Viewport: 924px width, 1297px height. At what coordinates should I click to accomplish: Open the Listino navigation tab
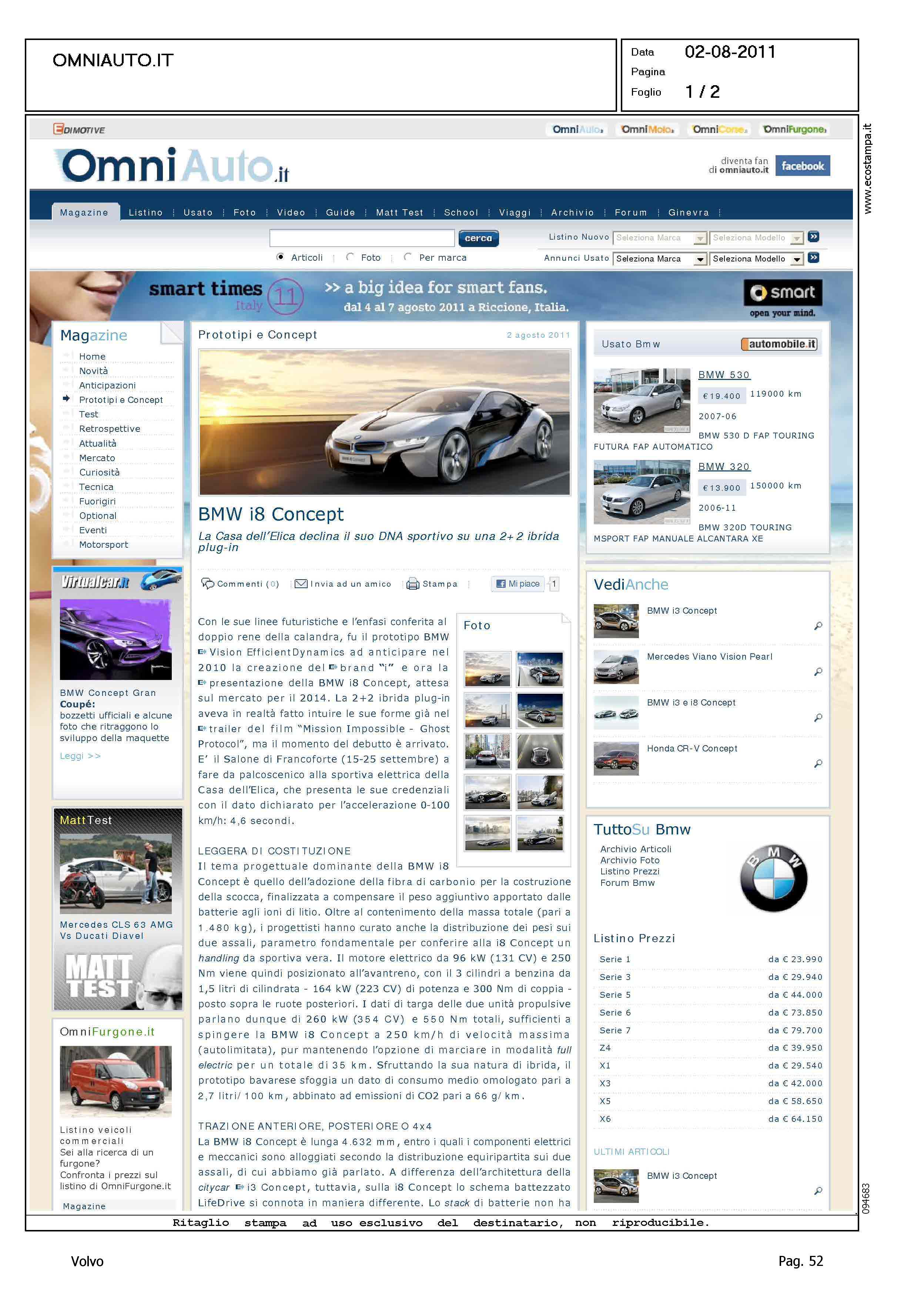coord(145,212)
